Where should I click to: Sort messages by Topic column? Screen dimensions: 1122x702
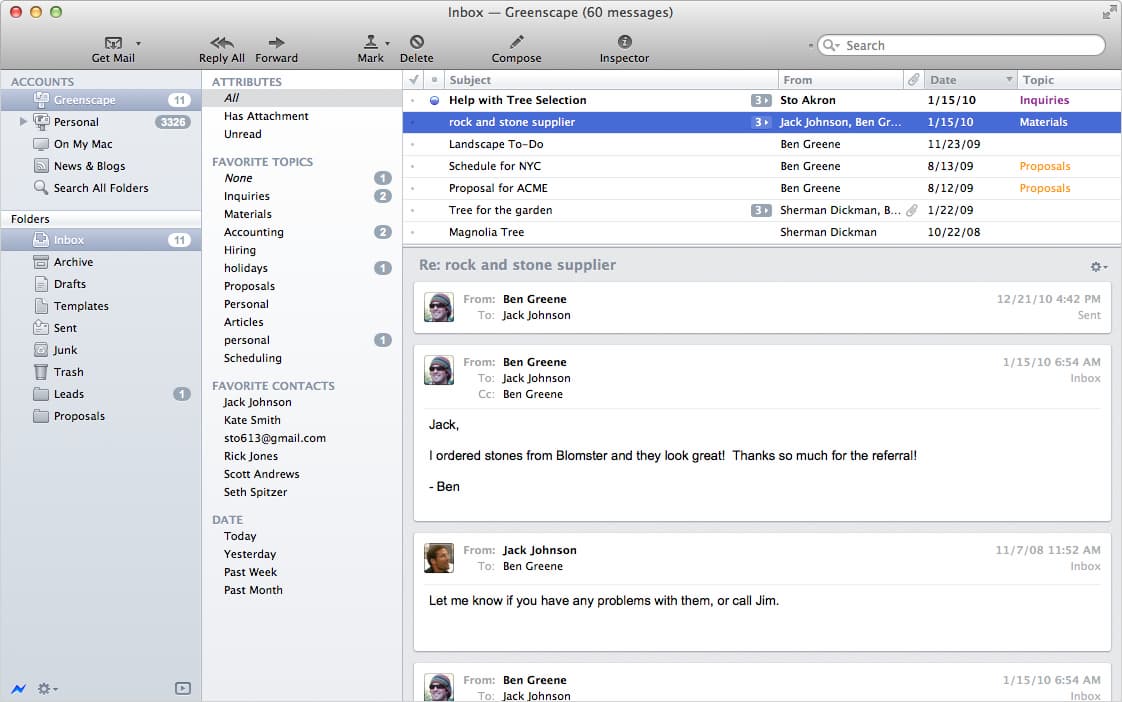coord(1070,79)
